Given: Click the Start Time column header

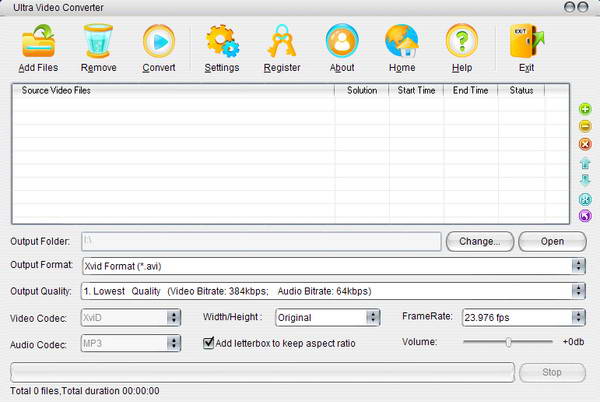Looking at the screenshot, I should (x=416, y=90).
